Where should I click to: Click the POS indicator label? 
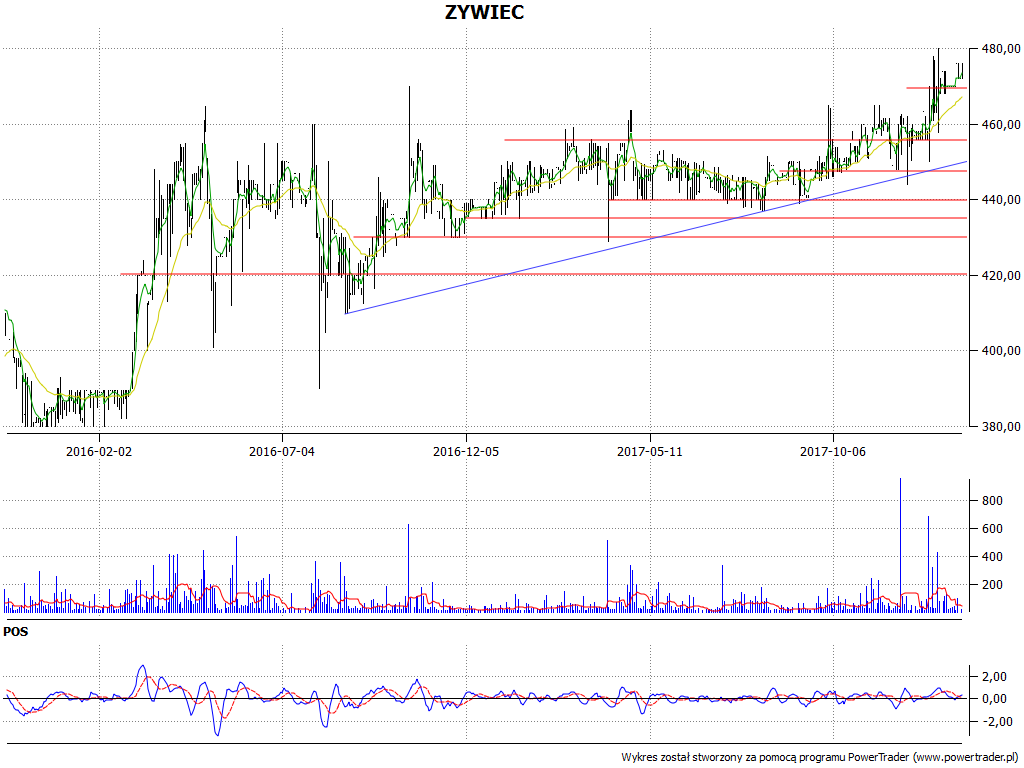click(16, 632)
